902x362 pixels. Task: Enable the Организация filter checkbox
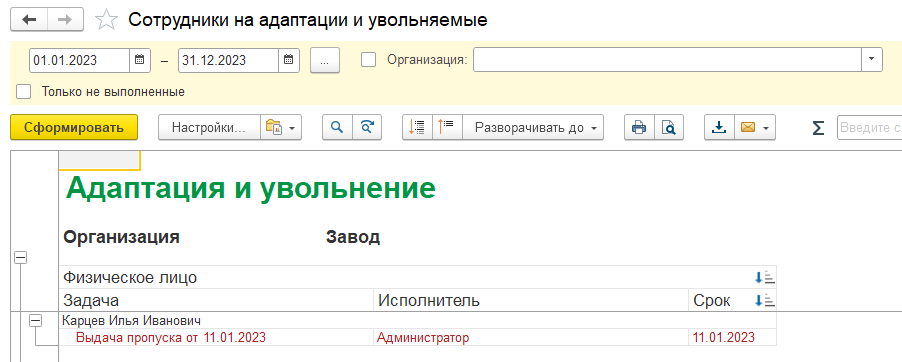368,60
